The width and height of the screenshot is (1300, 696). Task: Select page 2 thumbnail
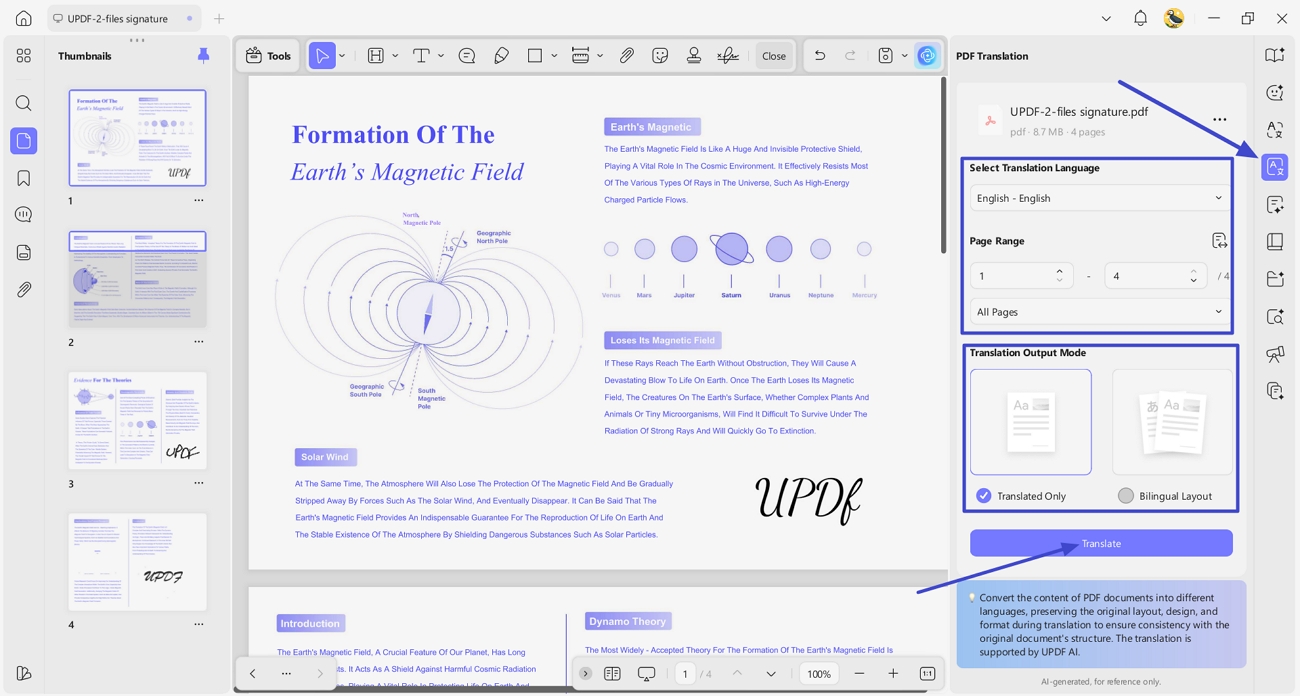click(138, 279)
